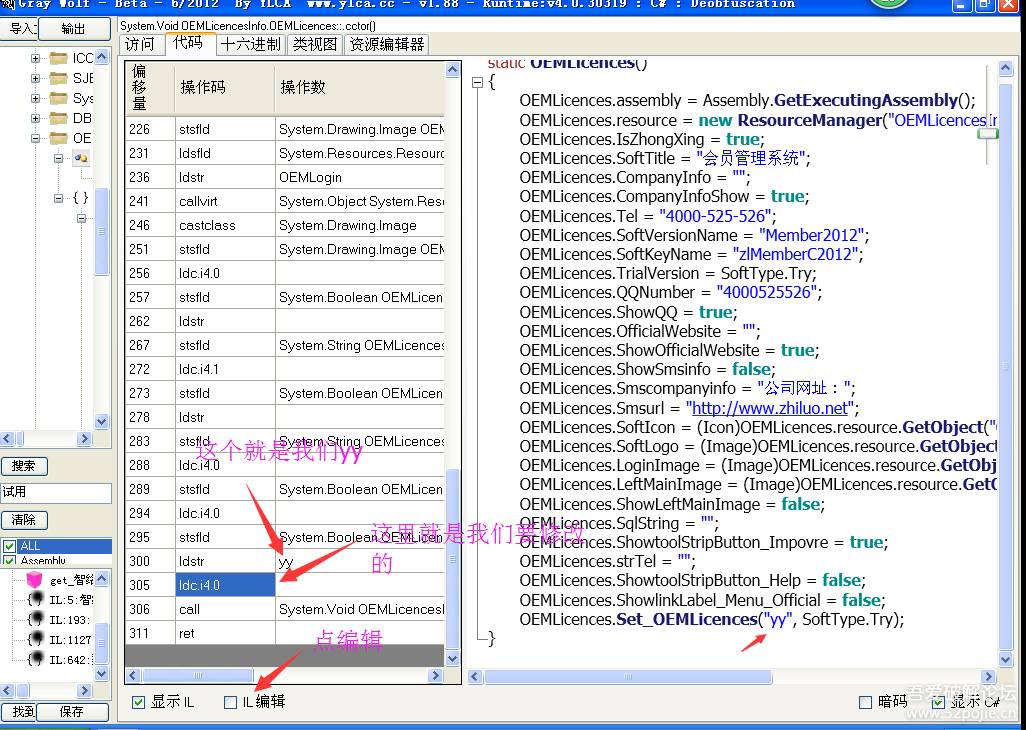Collapse the code block at opening brace
The width and height of the screenshot is (1026, 730).
pos(477,82)
